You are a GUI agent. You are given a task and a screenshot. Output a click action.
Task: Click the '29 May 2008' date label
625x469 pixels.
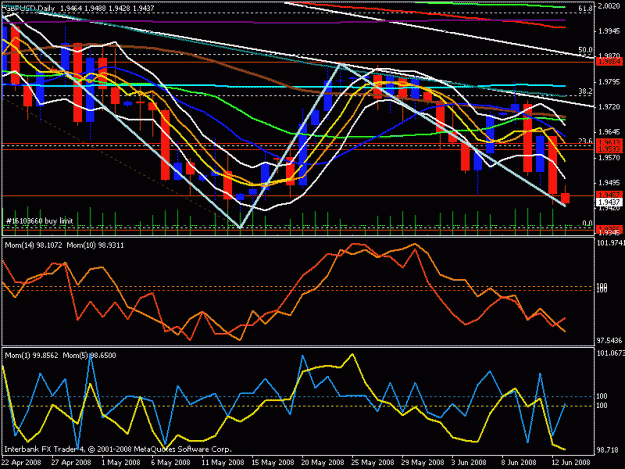pyautogui.click(x=423, y=463)
